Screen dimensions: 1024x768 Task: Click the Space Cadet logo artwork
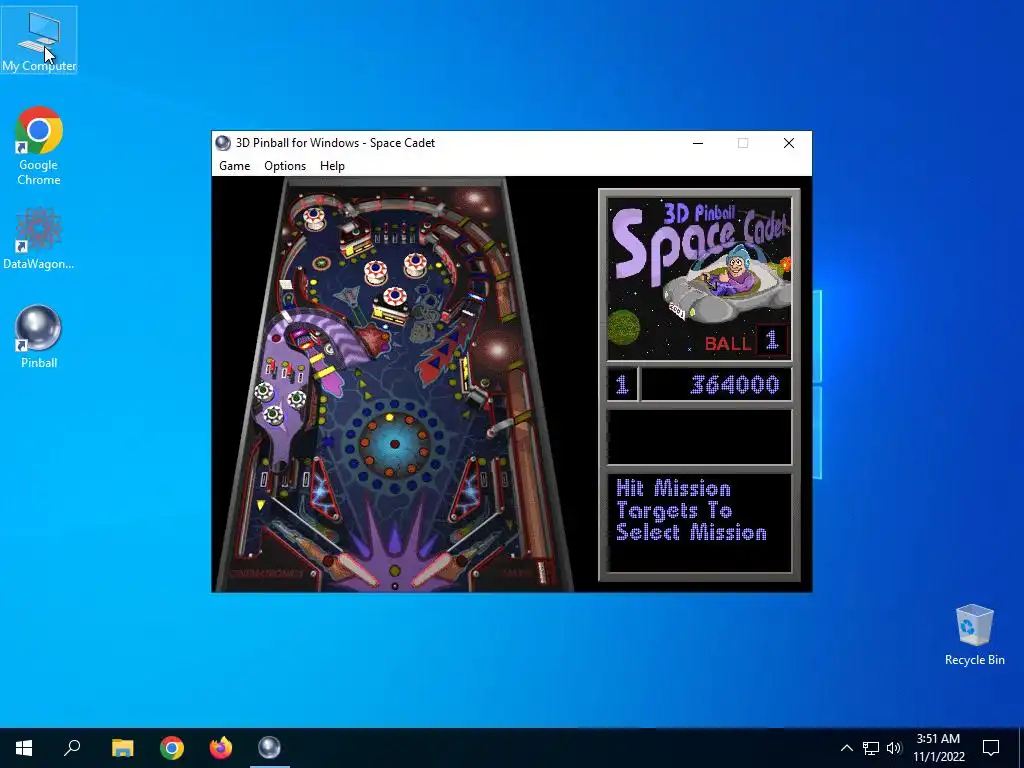[699, 280]
